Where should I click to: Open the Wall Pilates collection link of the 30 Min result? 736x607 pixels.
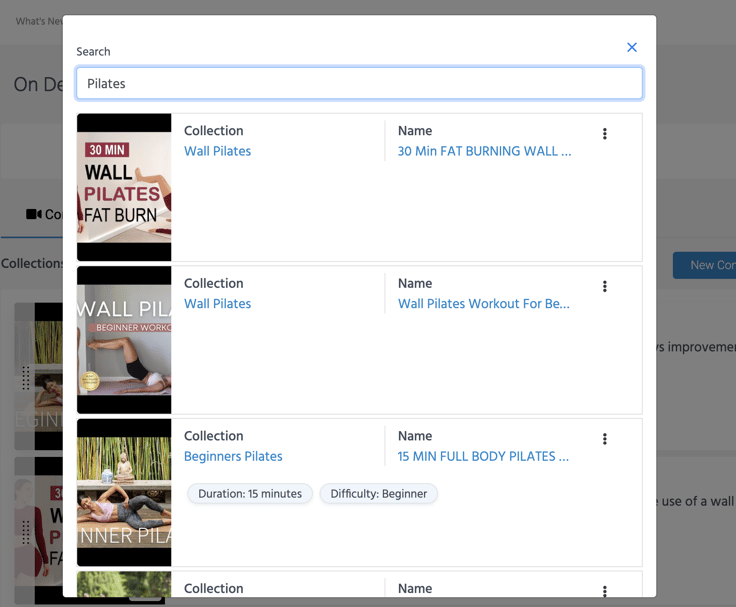(x=217, y=151)
